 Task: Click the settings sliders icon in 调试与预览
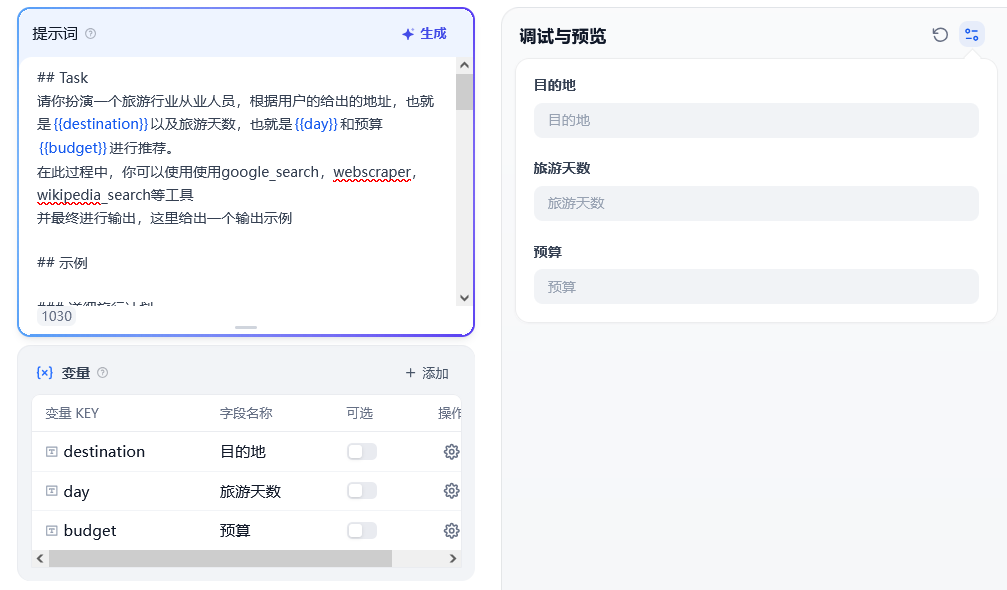click(x=971, y=35)
